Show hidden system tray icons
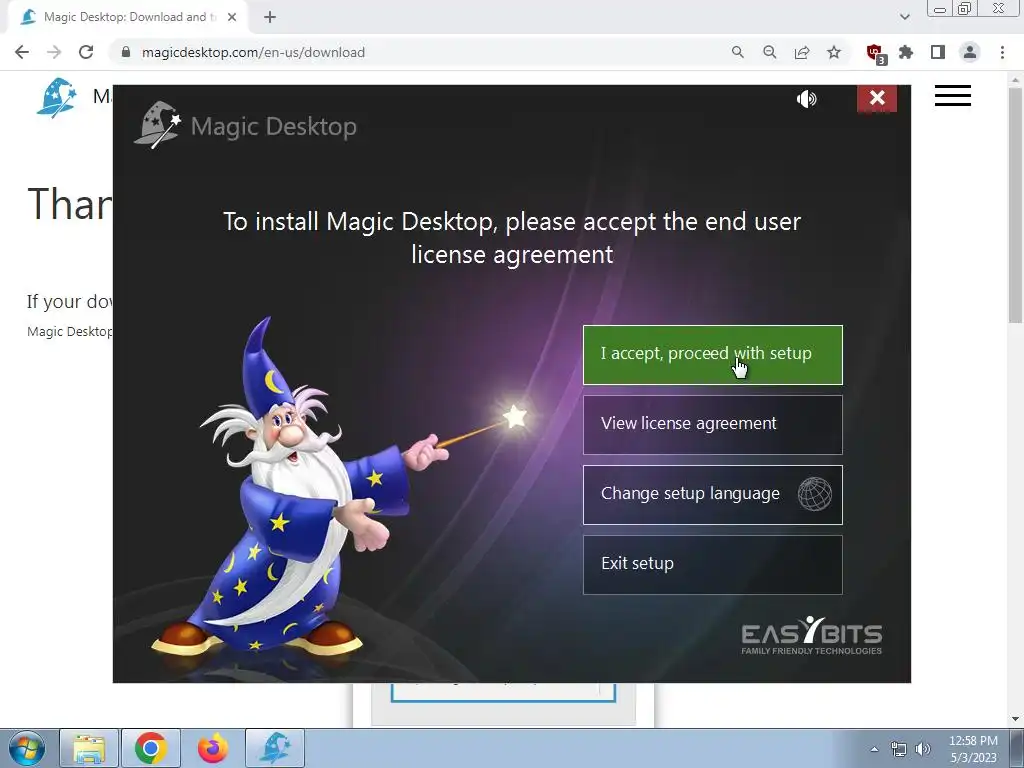Image resolution: width=1024 pixels, height=768 pixels. 874,749
